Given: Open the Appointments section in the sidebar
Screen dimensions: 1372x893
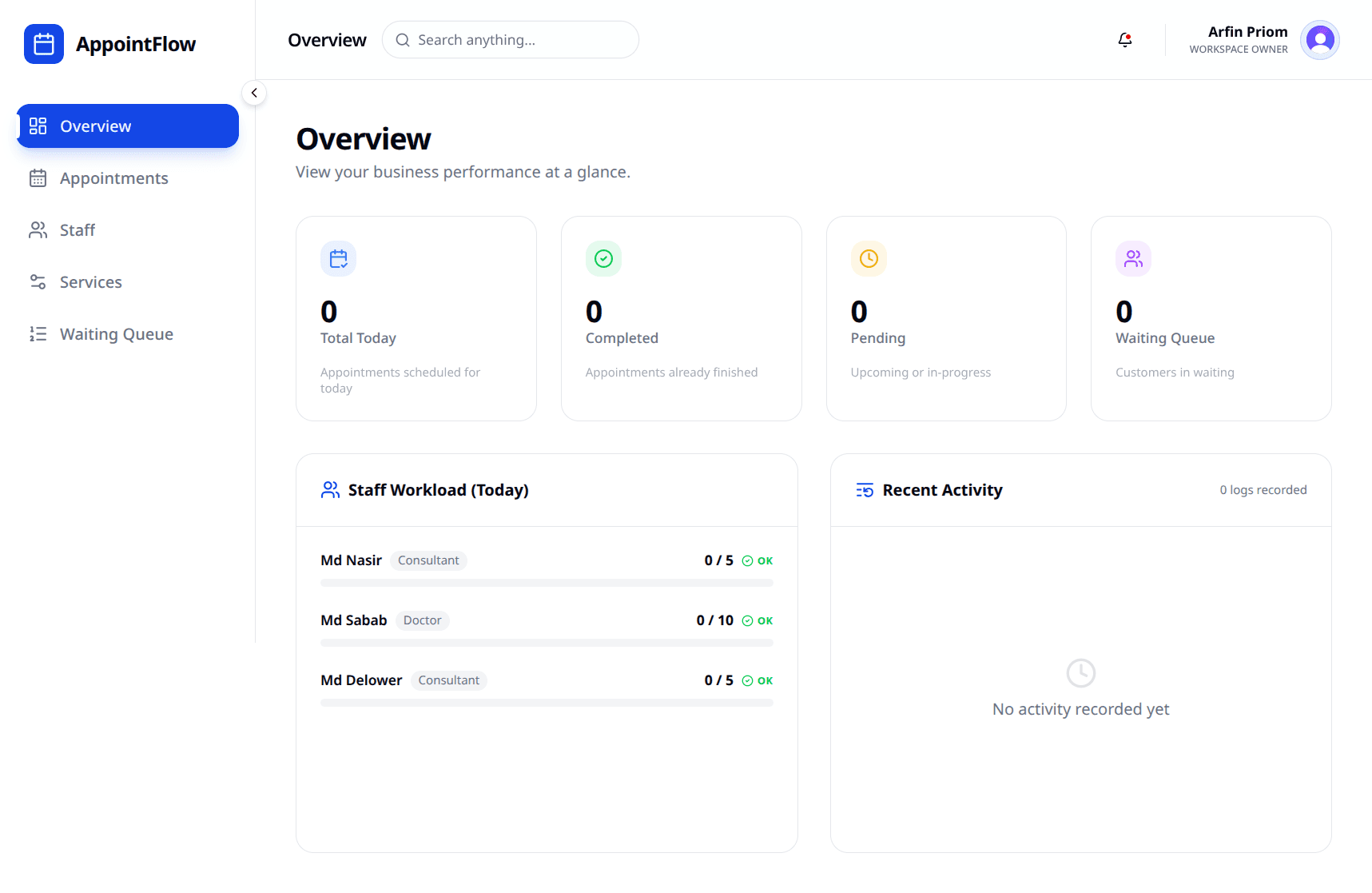Looking at the screenshot, I should coord(113,177).
